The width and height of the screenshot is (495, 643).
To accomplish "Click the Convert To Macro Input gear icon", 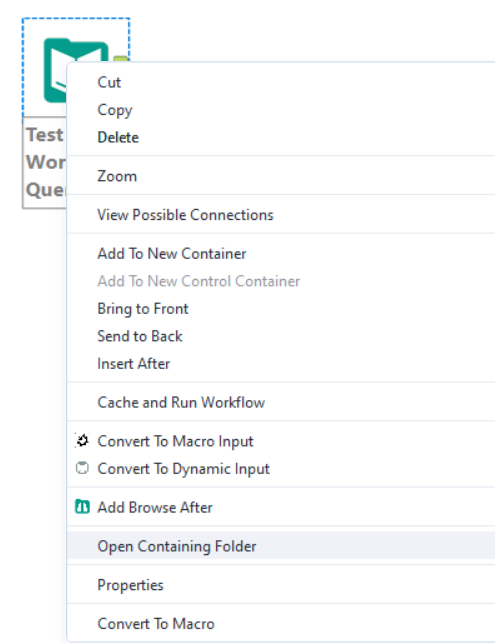I will click(x=82, y=441).
